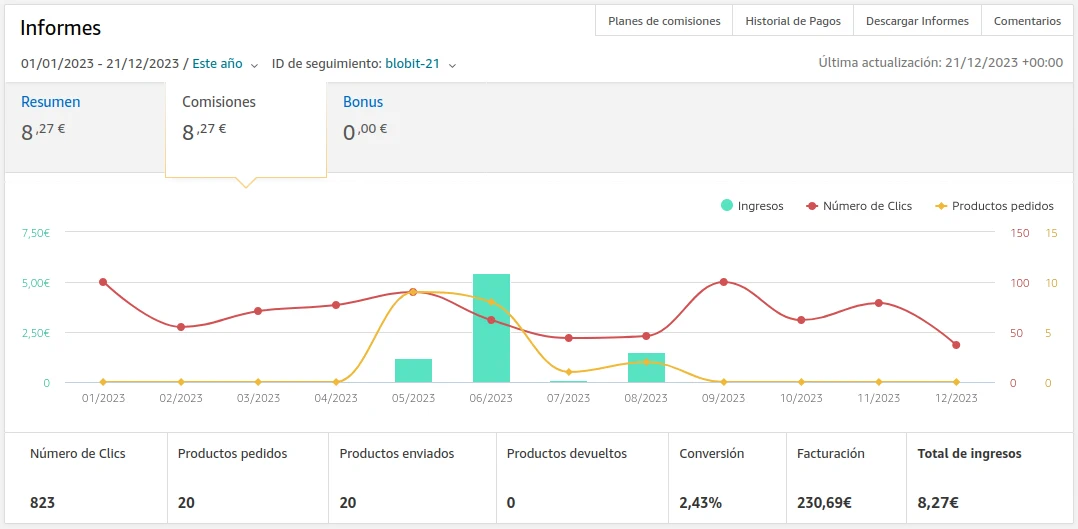1078x529 pixels.
Task: Open Historial de Pagos
Action: [793, 21]
